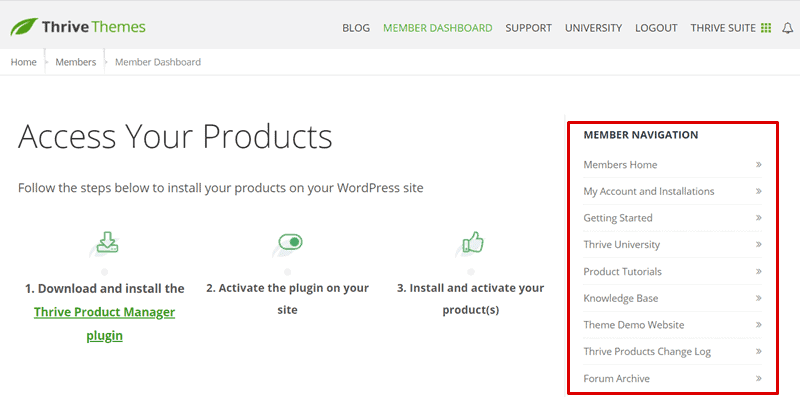Click the chevron next to Forum Archive
Viewport: 800px width, 397px height.
coord(759,379)
